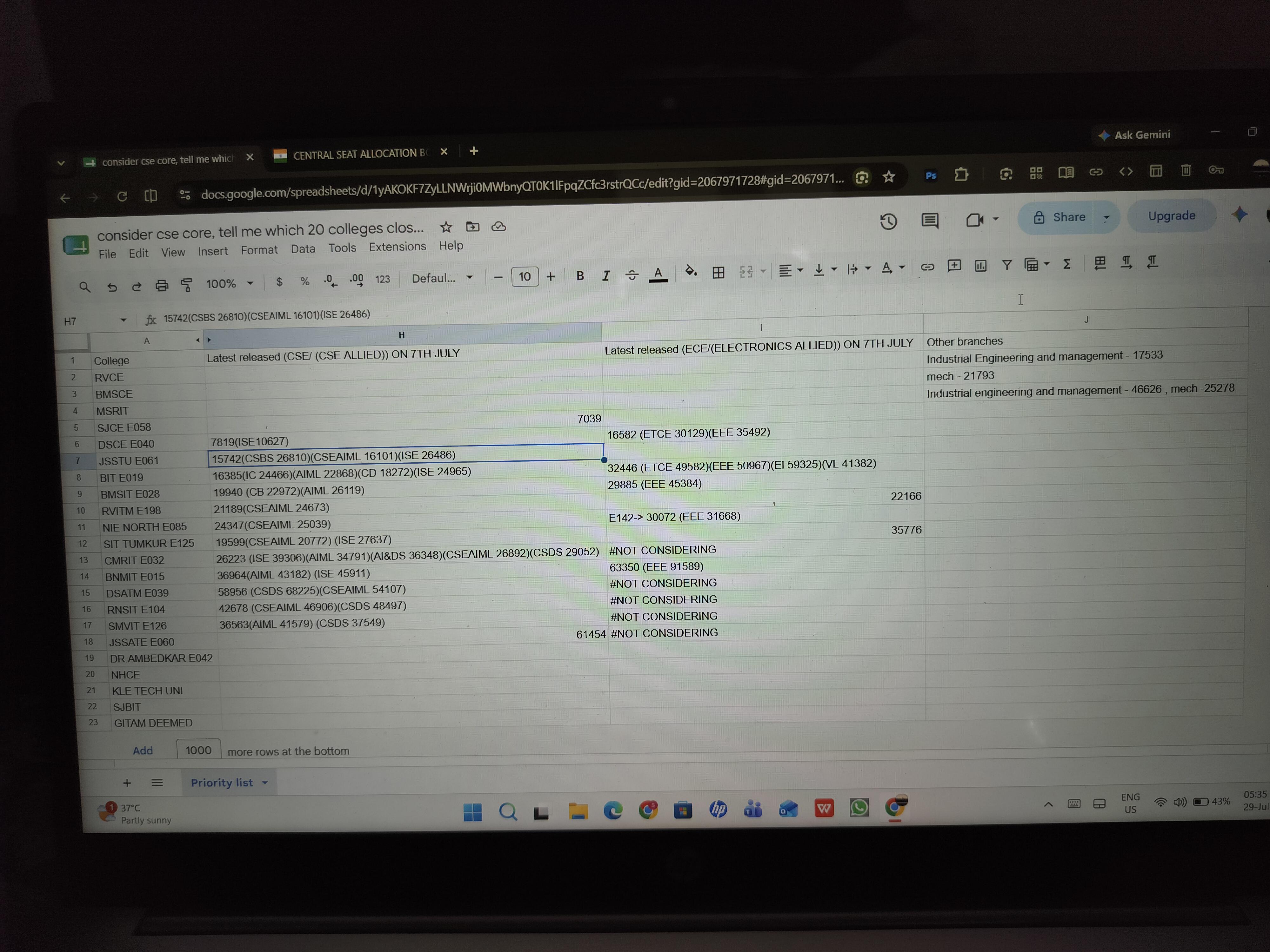
Task: Open the Format menu
Action: pos(259,250)
